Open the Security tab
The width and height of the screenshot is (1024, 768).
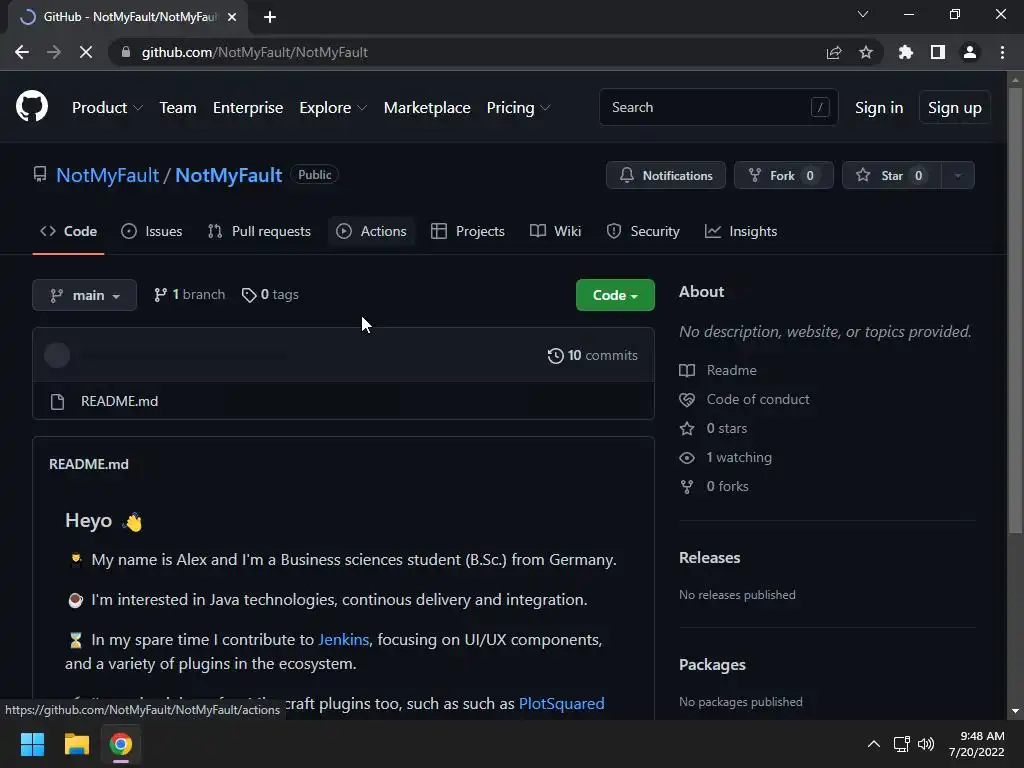point(643,231)
